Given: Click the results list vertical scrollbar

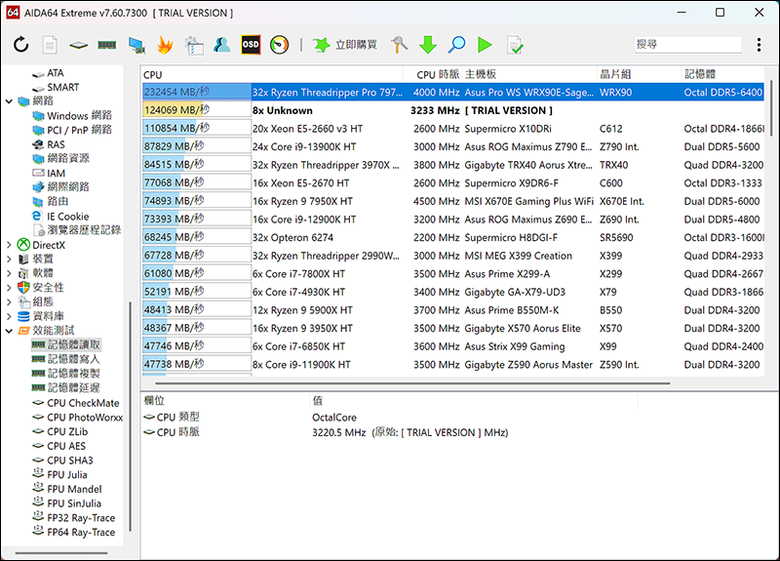Looking at the screenshot, I should [x=772, y=108].
